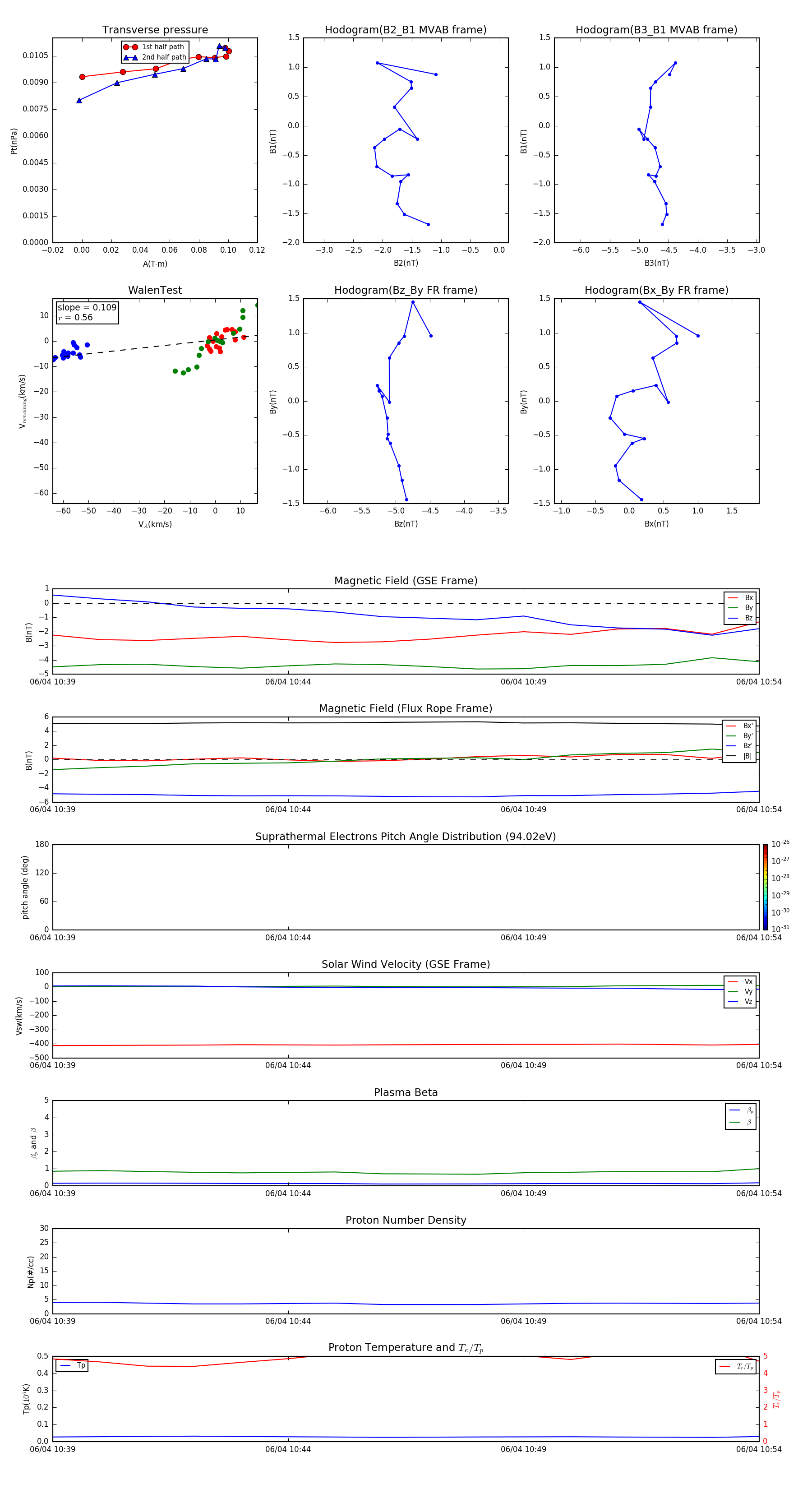Screen dimensions: 812x1489
Task: Click the Bx' entry in Flux Rope legend
Action: [x=739, y=726]
